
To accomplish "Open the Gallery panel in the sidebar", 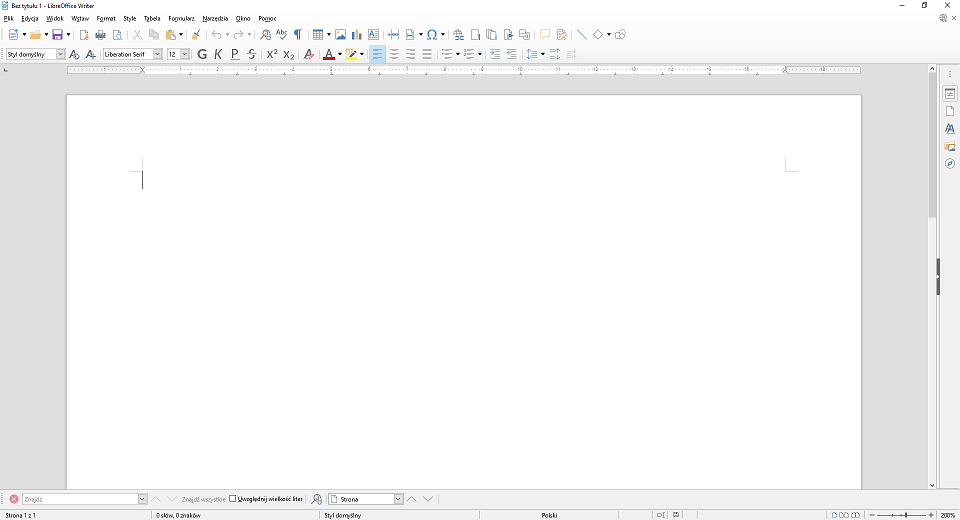I will [x=950, y=147].
